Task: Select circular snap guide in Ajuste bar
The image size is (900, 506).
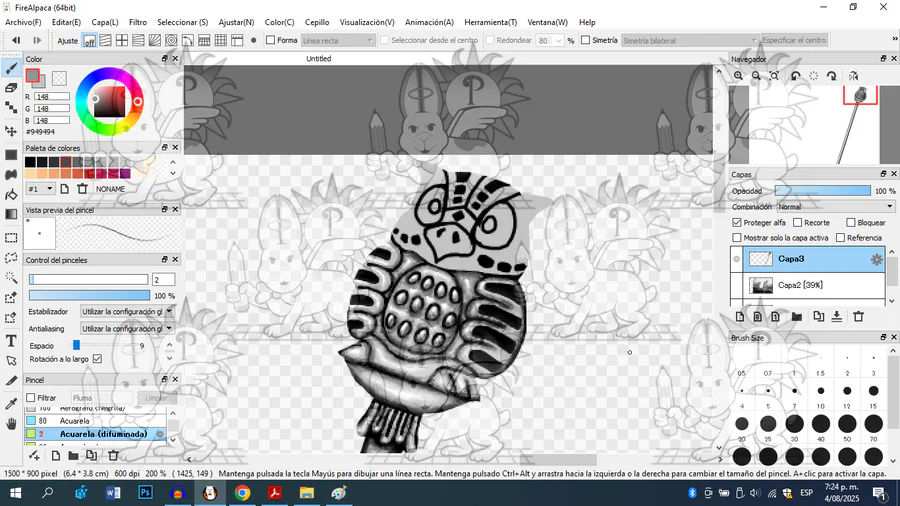Action: (171, 41)
